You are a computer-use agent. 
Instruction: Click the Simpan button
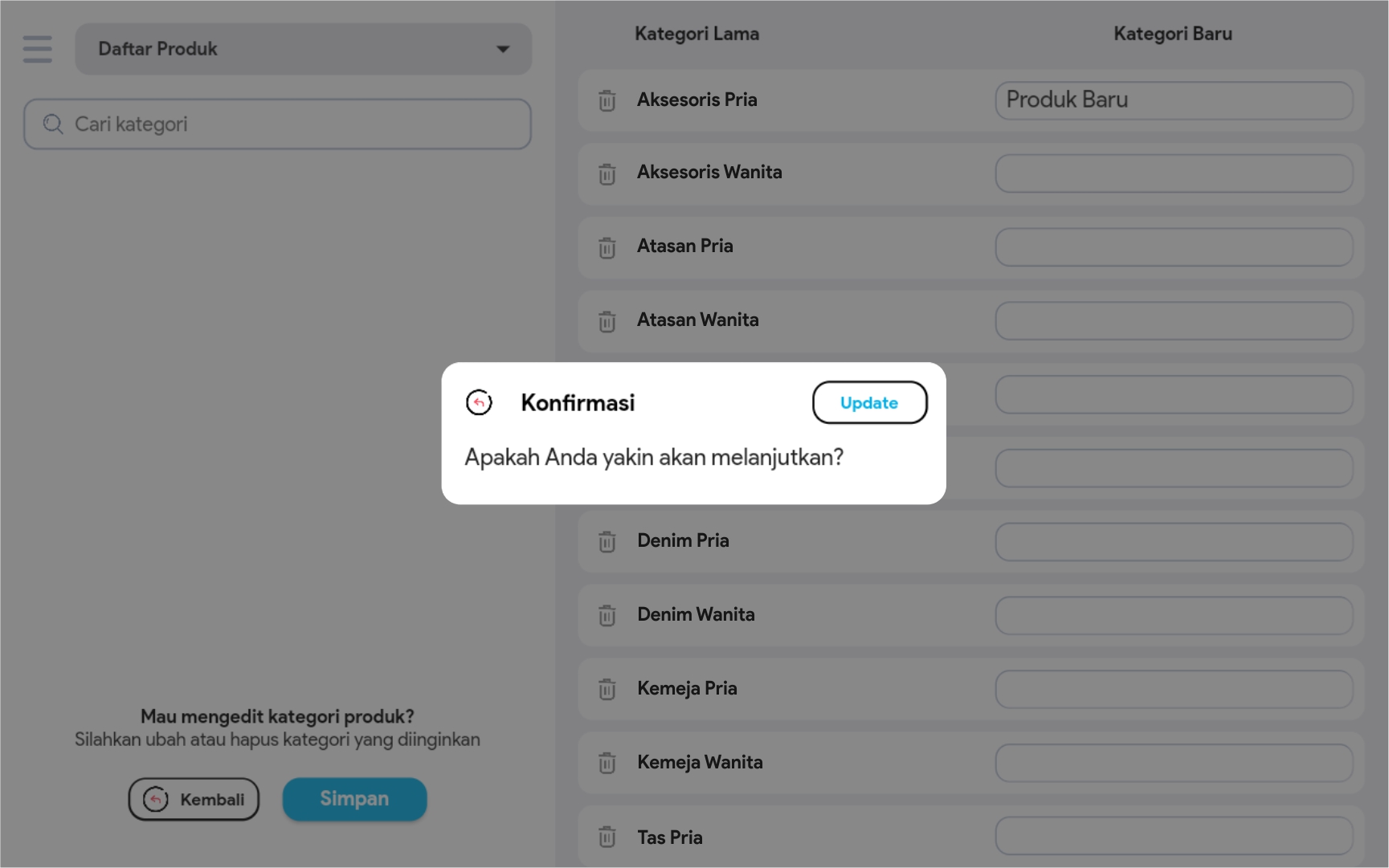click(x=354, y=799)
